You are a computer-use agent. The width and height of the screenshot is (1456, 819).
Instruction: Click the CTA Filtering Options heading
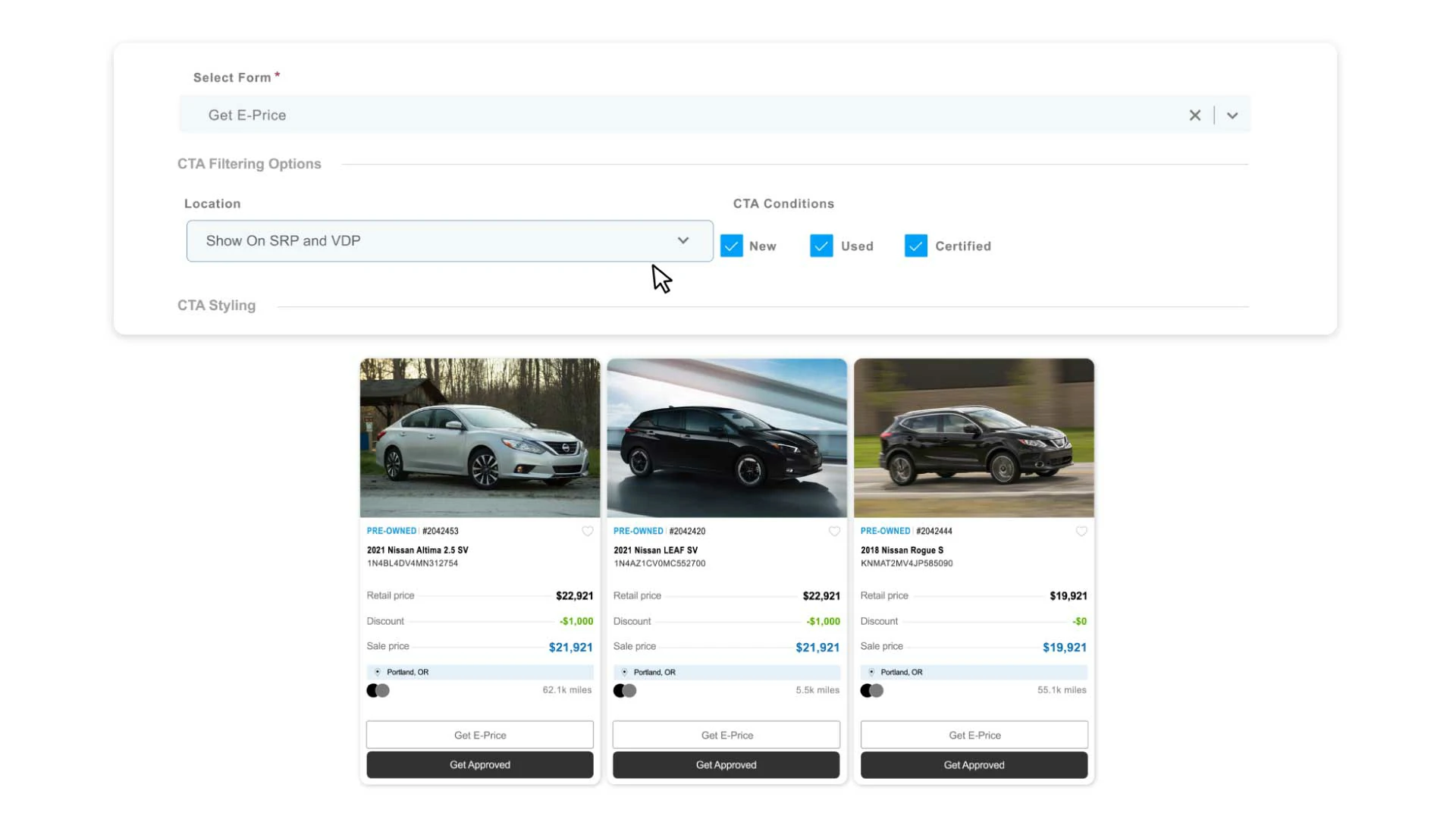coord(249,164)
